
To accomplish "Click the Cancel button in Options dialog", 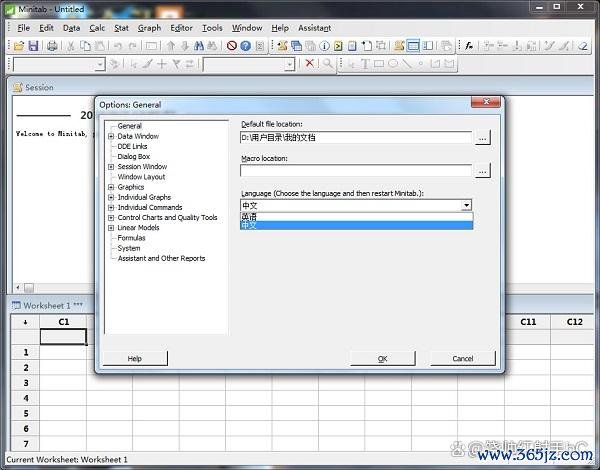I will click(x=463, y=359).
